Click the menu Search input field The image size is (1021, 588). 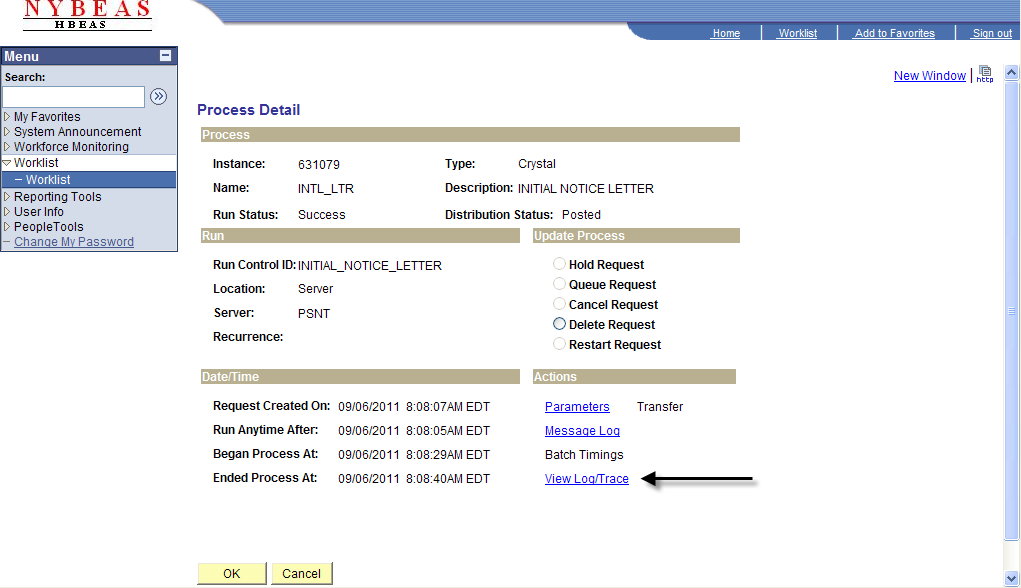click(74, 97)
